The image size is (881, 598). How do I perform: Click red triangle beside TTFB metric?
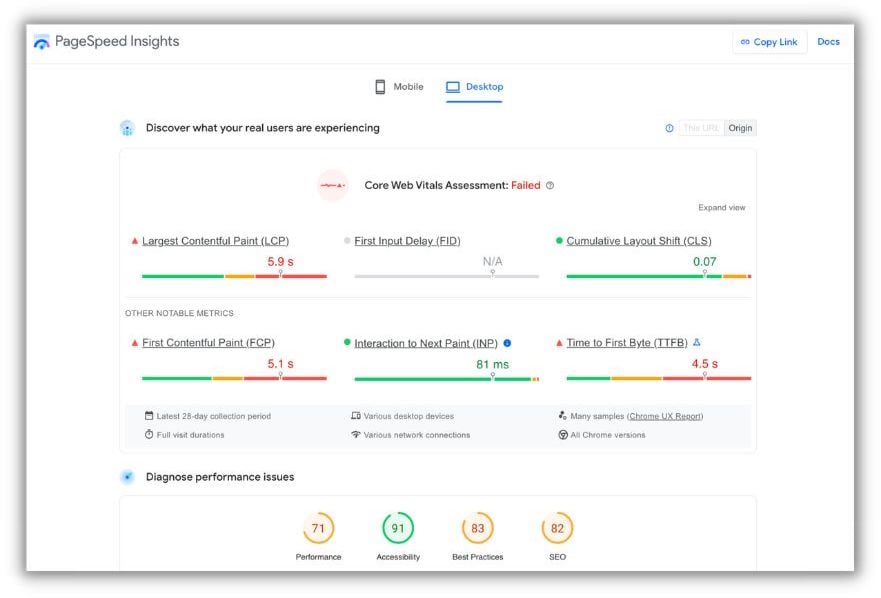[558, 343]
